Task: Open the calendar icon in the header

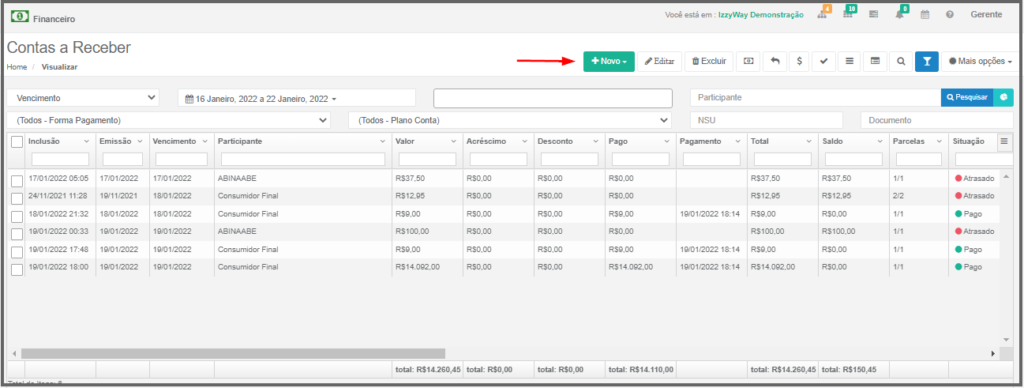Action: [925, 14]
